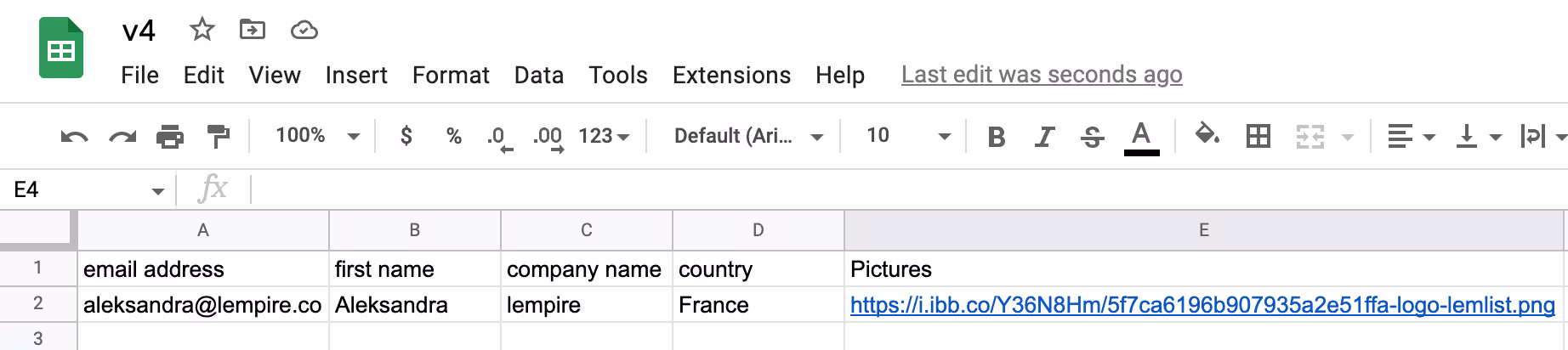This screenshot has height=350, width=1568.
Task: Select the paint format roller icon
Action: [219, 136]
